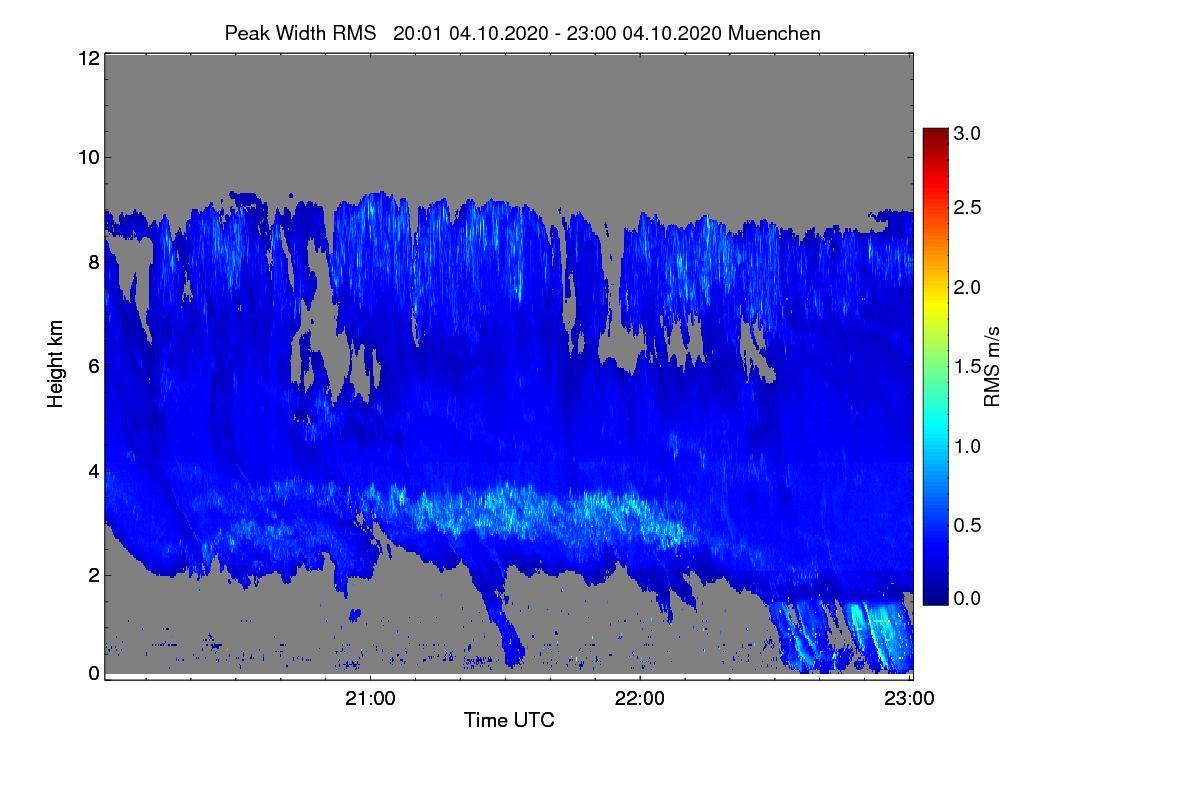Click the colorbar value '3.0'
Image resolution: width=1200 pixels, height=800 pixels.
point(967,133)
